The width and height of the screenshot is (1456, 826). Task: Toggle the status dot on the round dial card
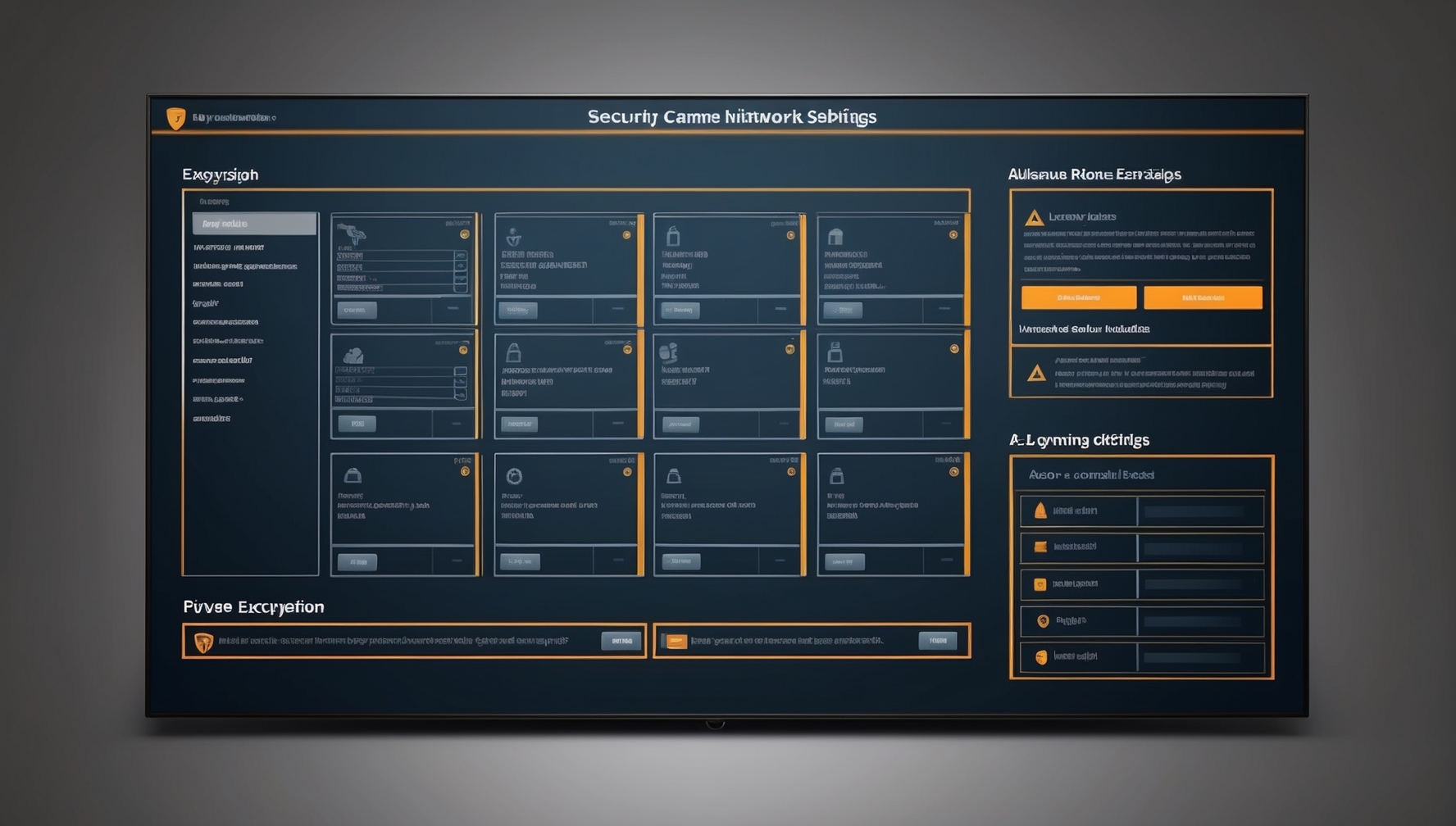tap(627, 472)
